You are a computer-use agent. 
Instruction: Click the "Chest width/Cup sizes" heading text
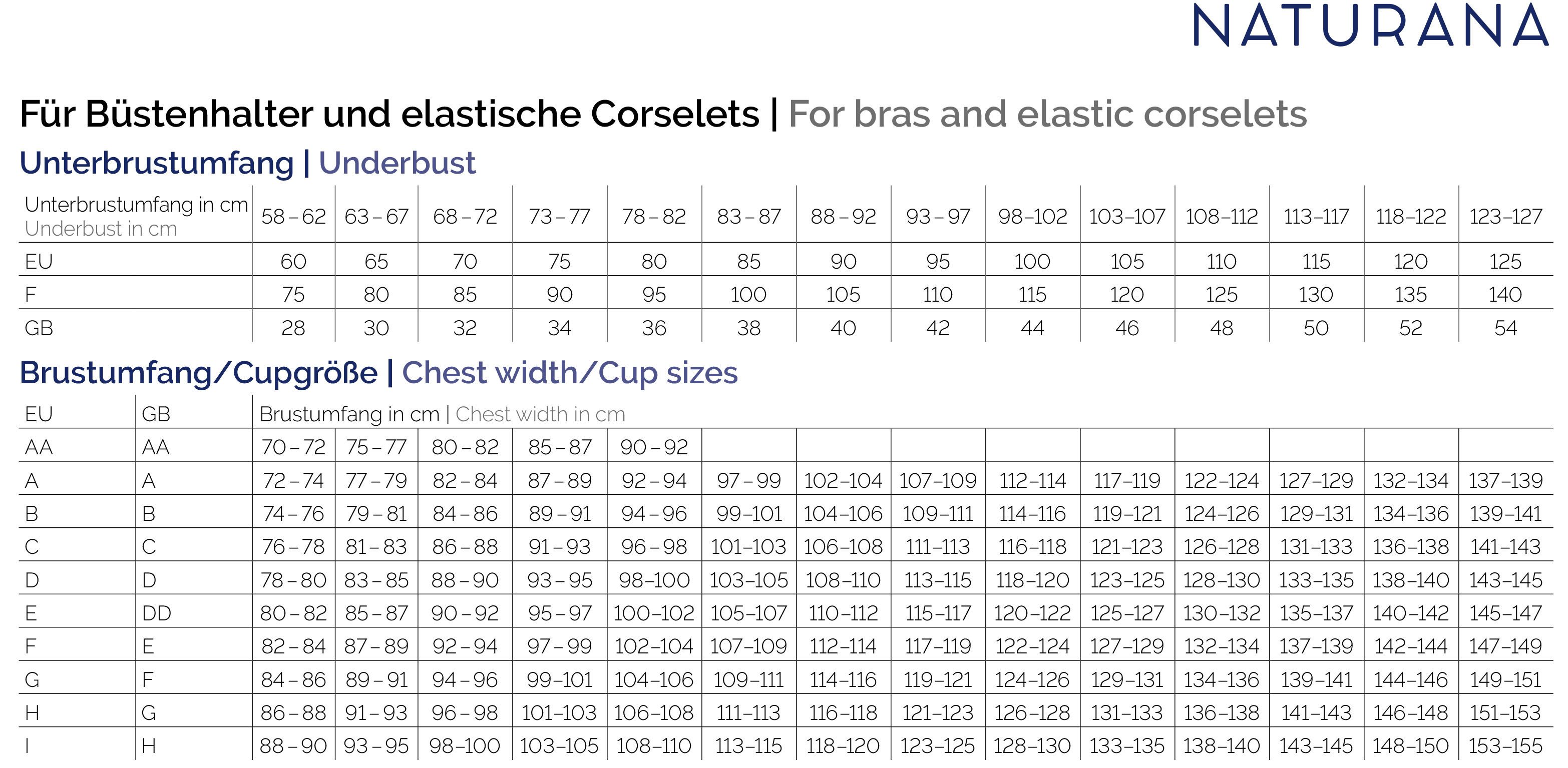click(x=570, y=373)
